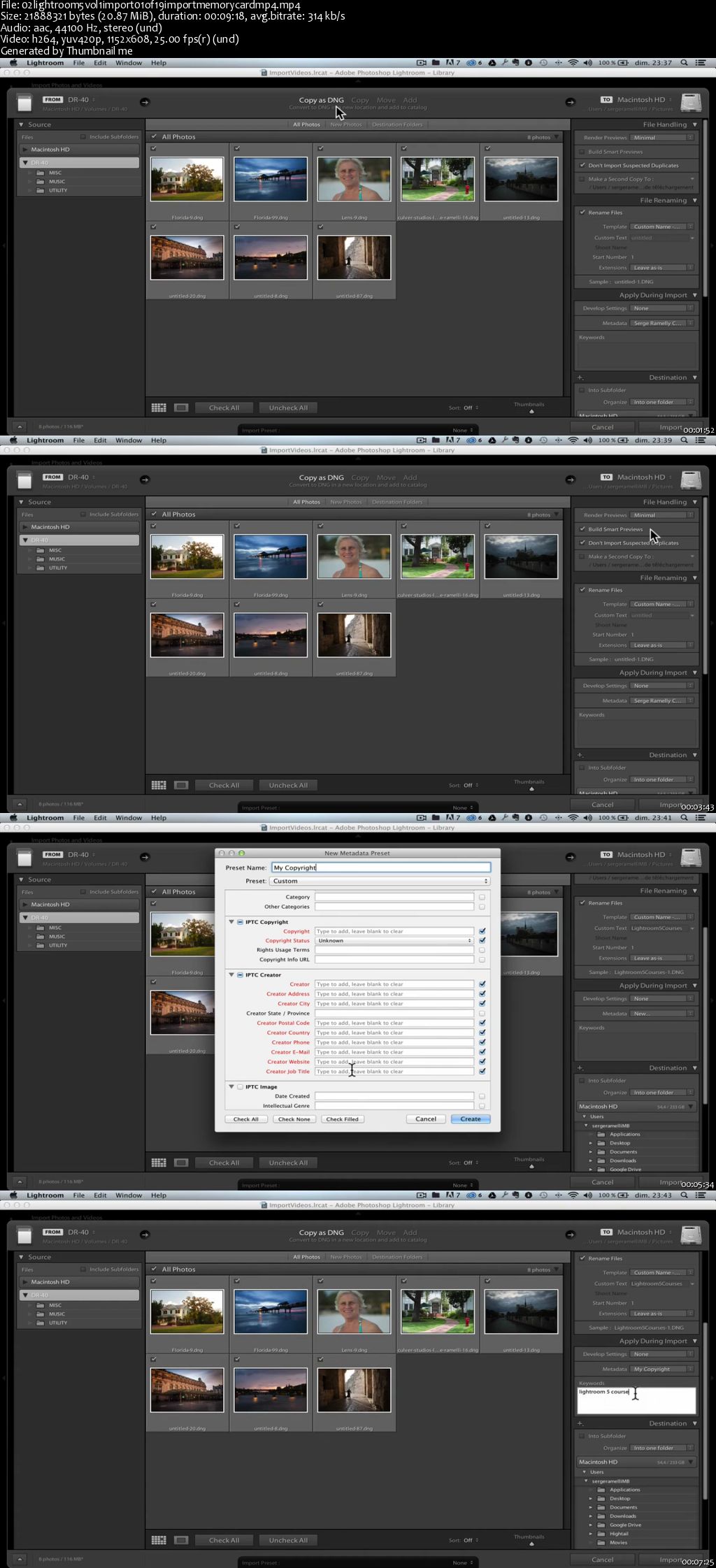The height and width of the screenshot is (1568, 716).
Task: Click the Time Machine clock icon in 23:37 menu bar
Action: click(x=543, y=63)
